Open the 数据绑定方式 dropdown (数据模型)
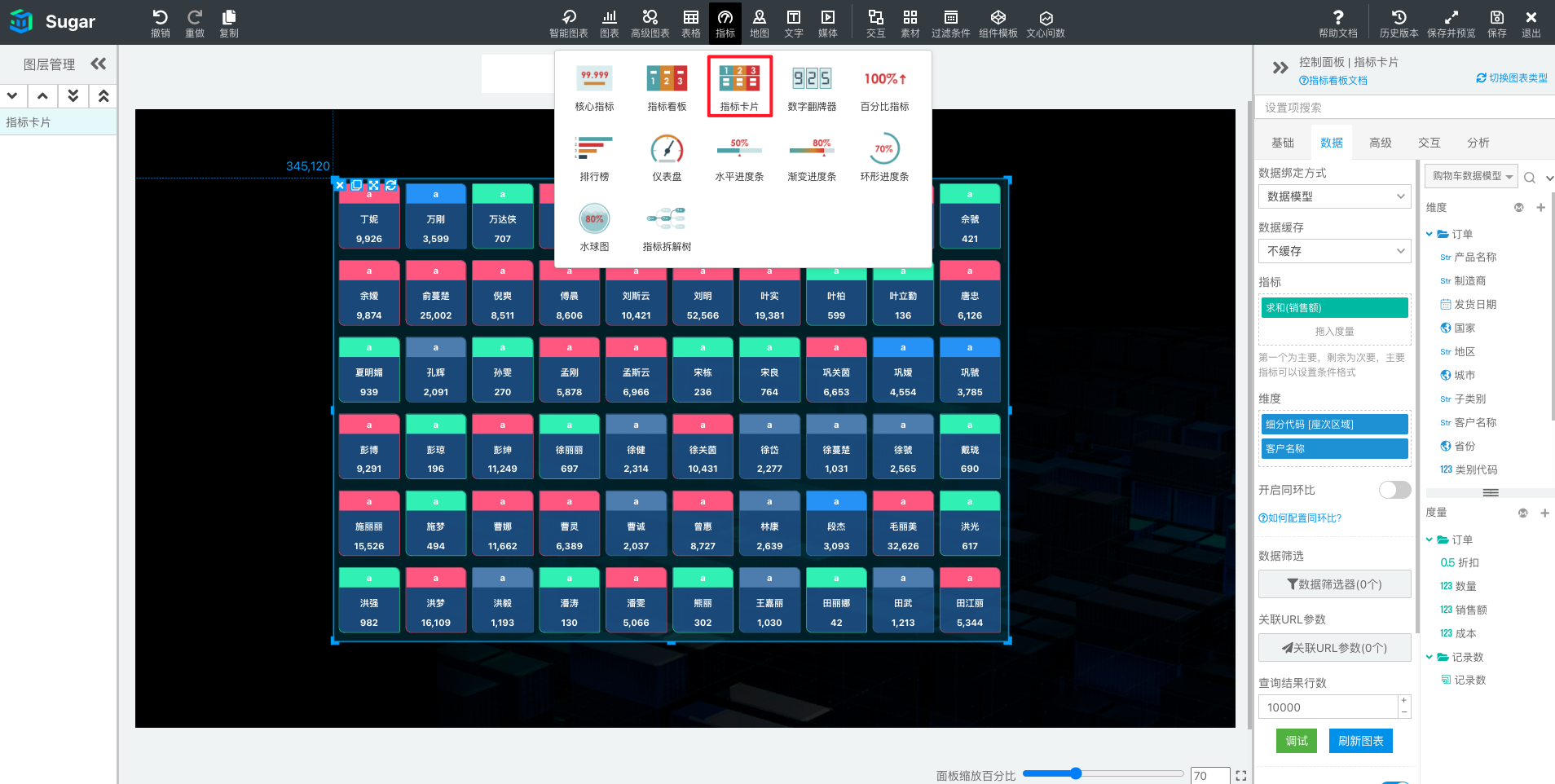This screenshot has height=784, width=1555. 1334,196
